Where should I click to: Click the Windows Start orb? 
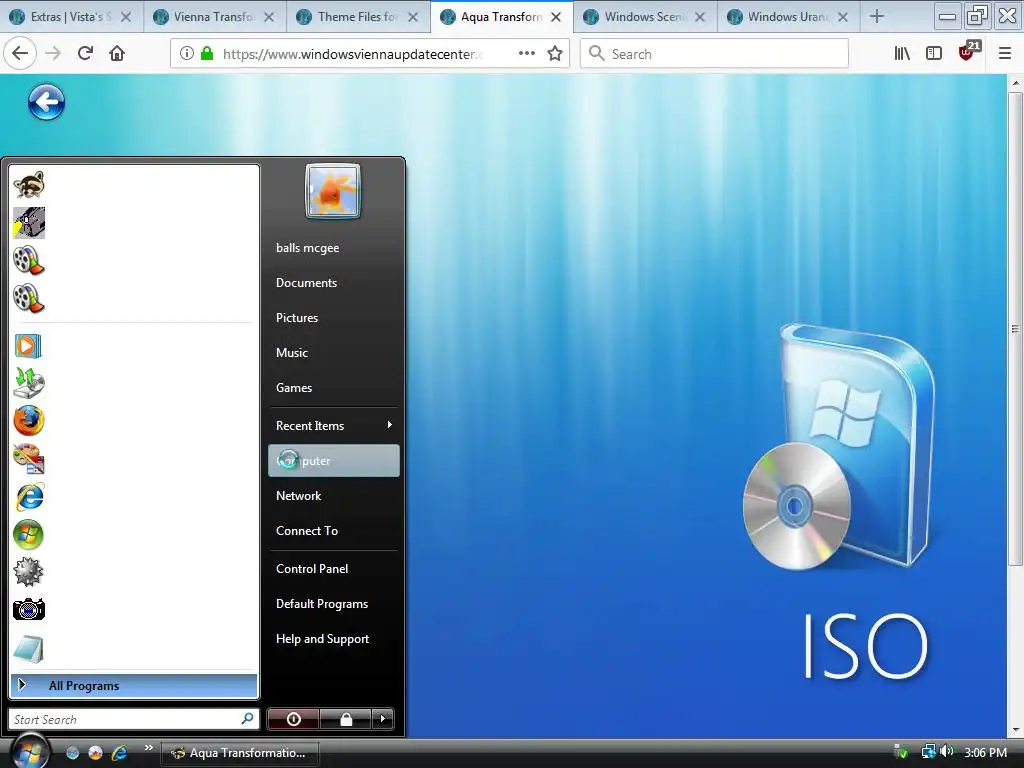pos(29,752)
